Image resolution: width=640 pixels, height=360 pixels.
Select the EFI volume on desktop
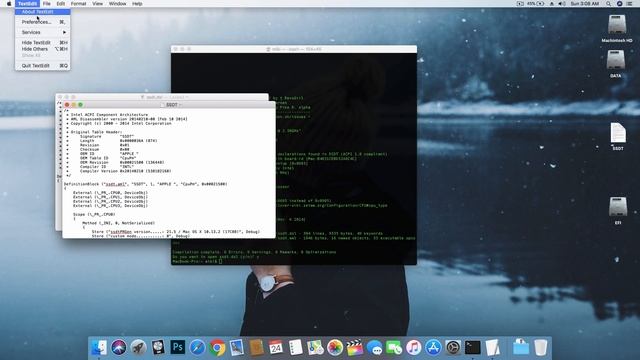pos(618,207)
